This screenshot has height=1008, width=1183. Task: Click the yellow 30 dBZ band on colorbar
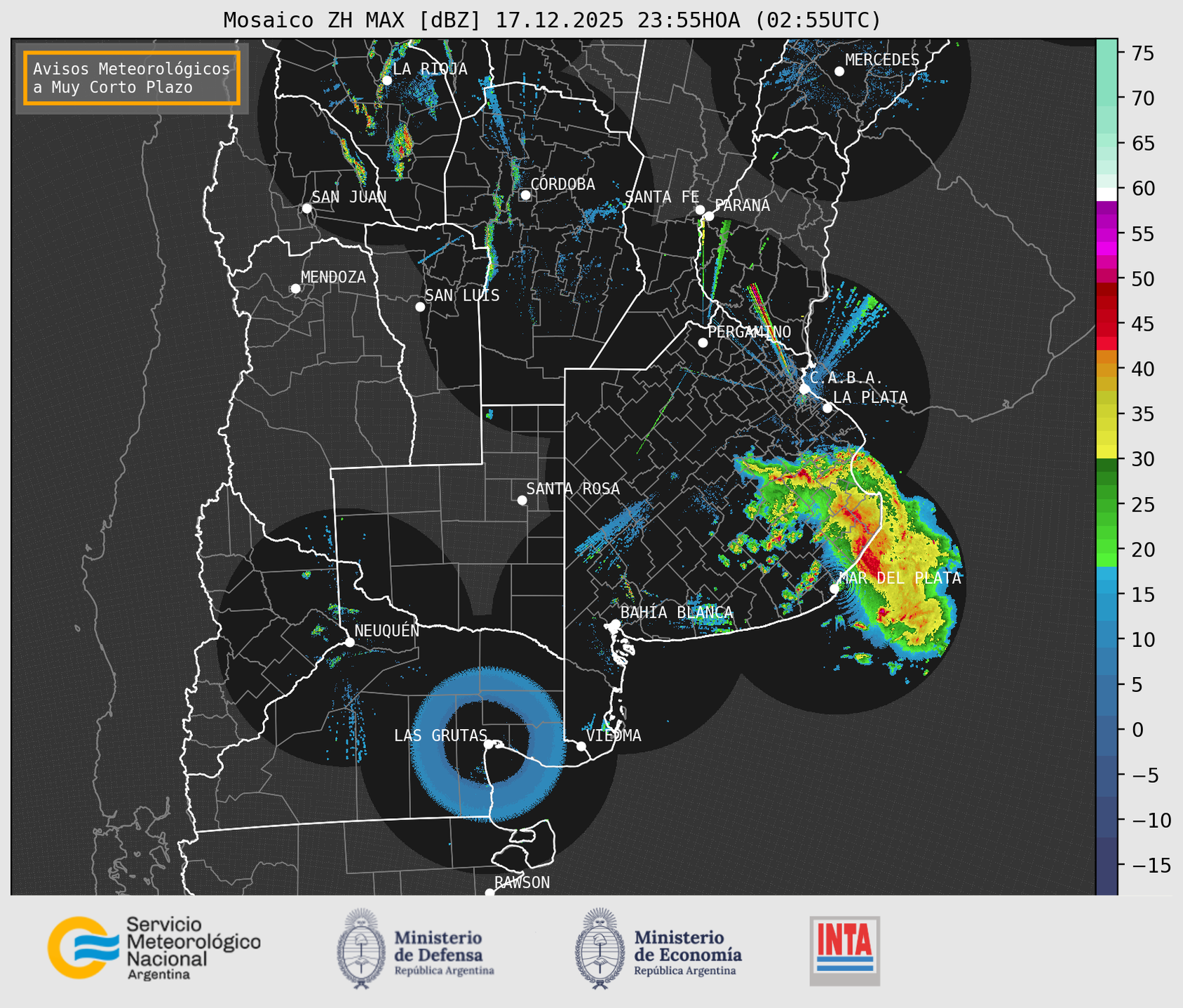click(1107, 452)
